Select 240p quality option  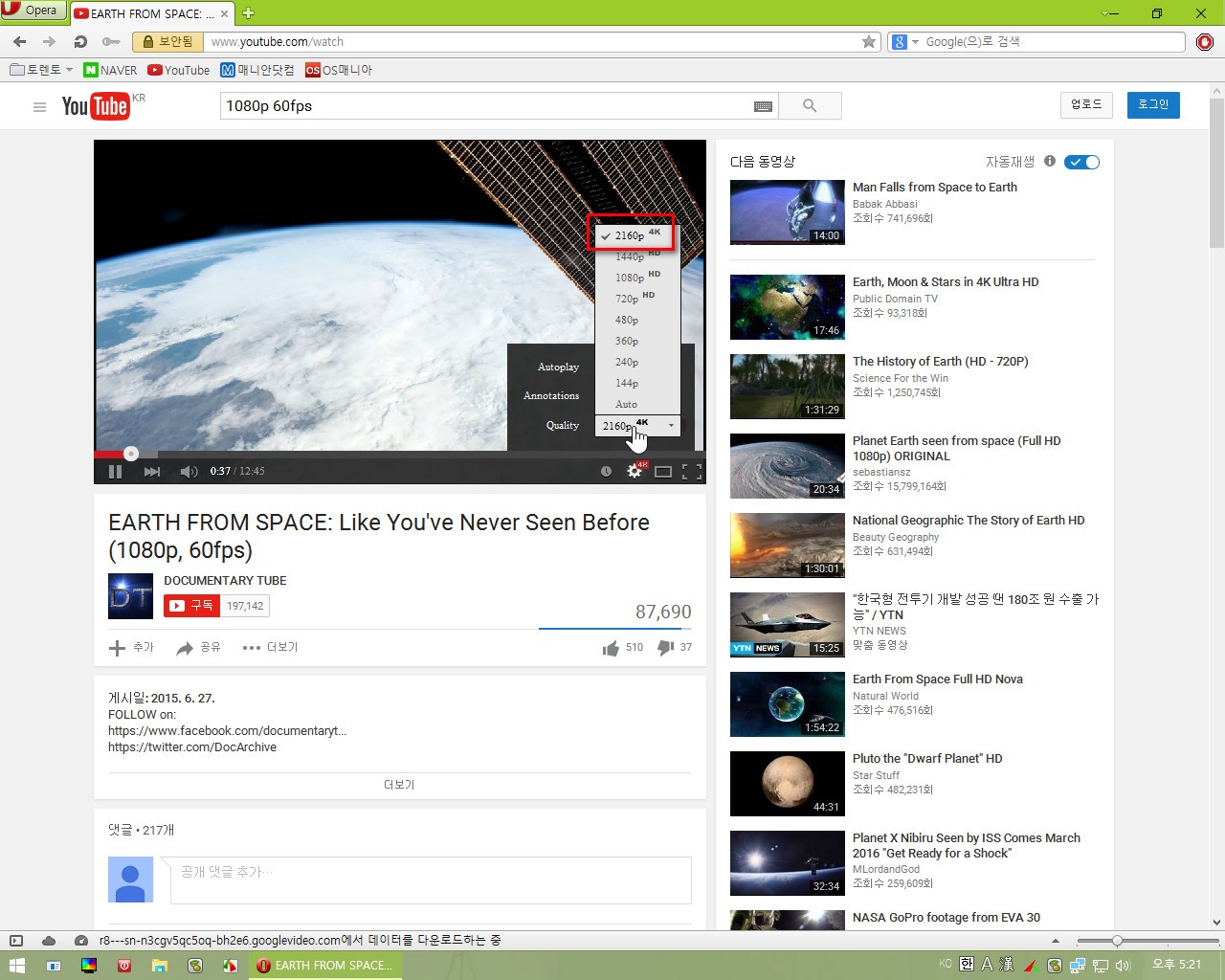point(637,362)
